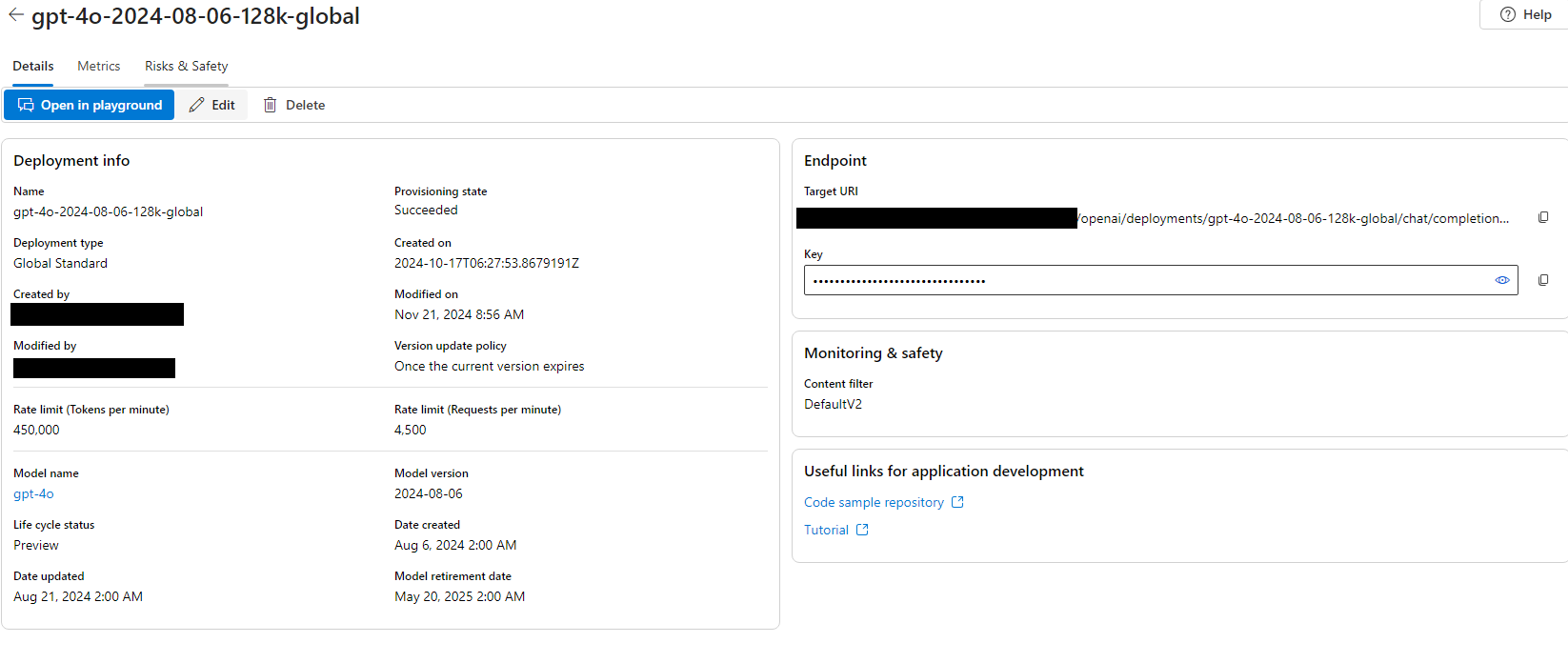
Task: Click external link icon beside Code sample repository
Action: point(957,502)
